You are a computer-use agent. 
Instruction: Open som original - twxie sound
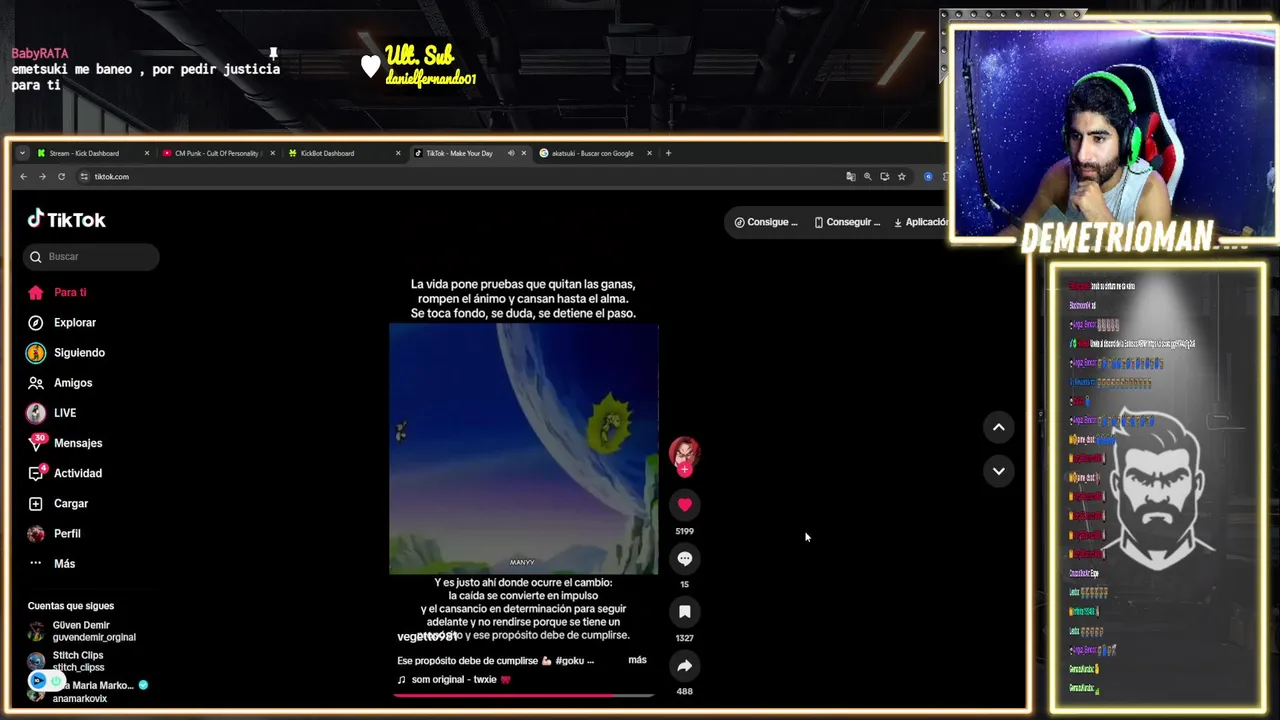[x=454, y=680]
